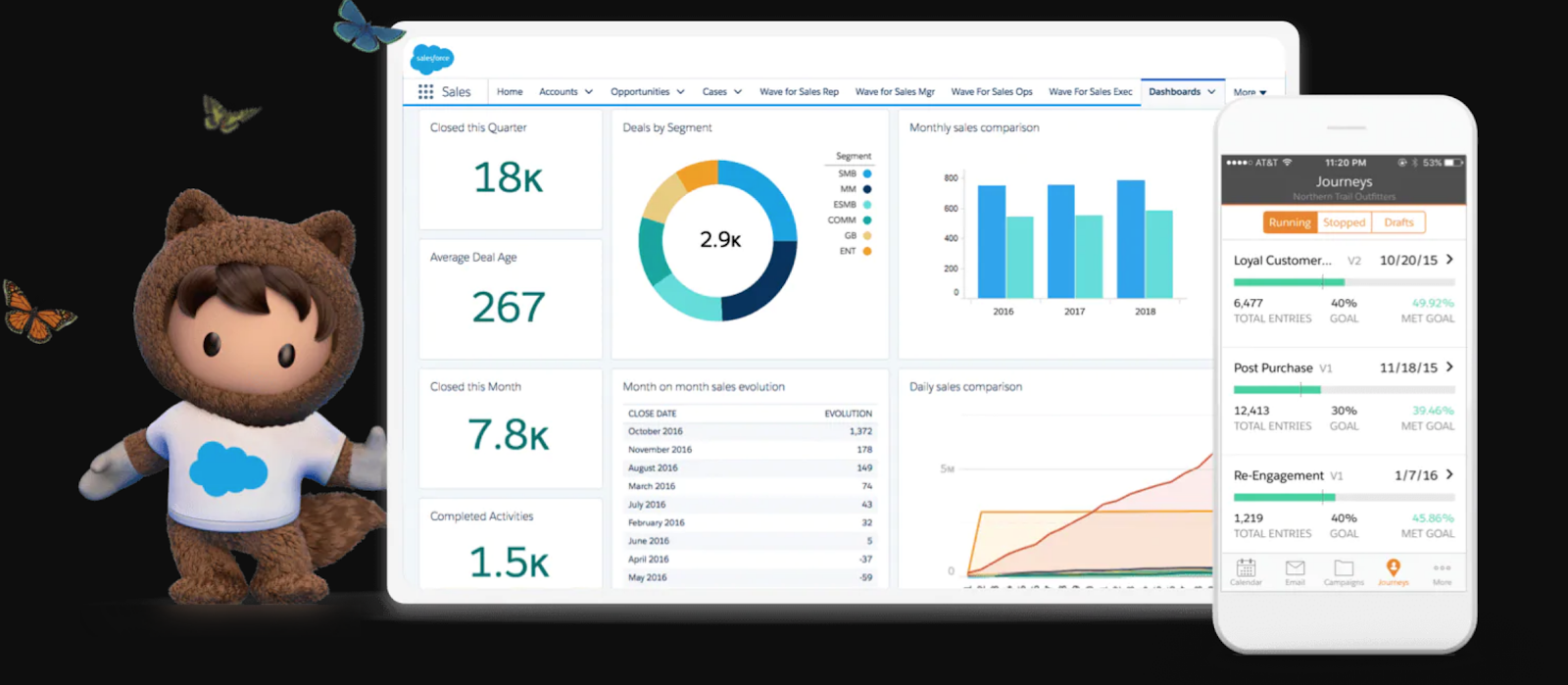Click the Journeys header title on phone
The height and width of the screenshot is (685, 1568).
1344,181
